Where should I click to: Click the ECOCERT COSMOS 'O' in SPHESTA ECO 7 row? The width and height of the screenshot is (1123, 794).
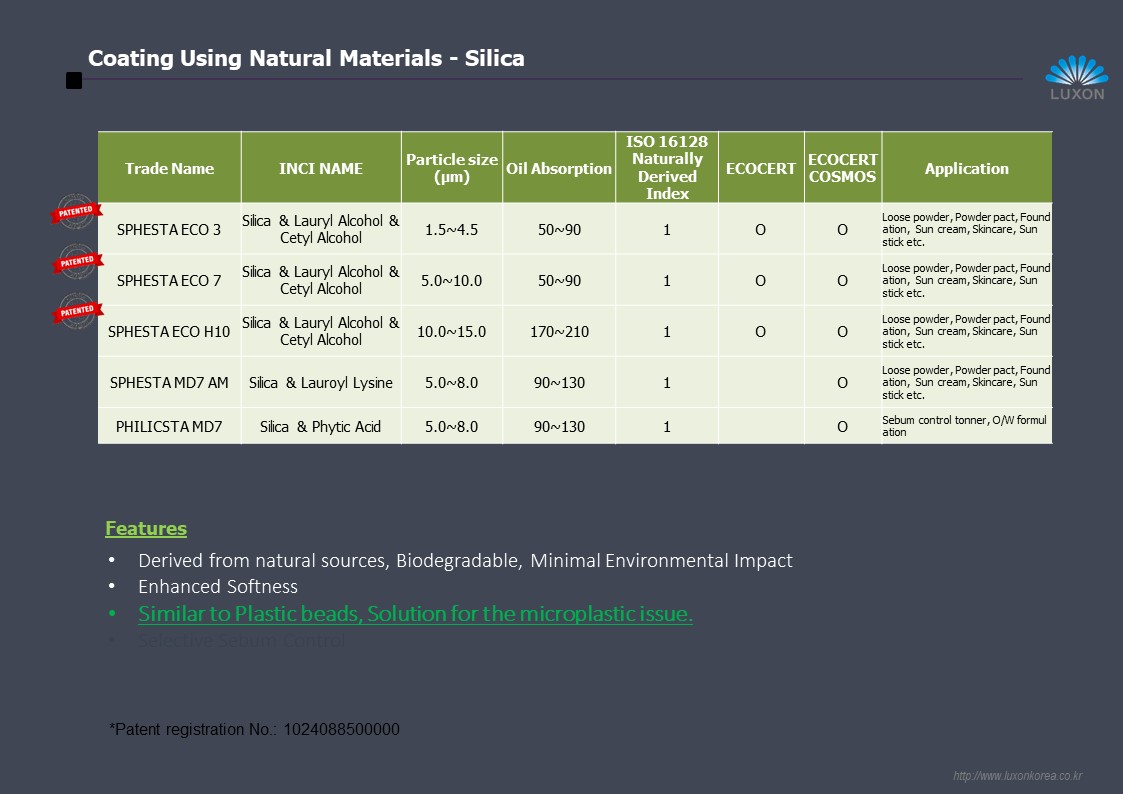pos(843,280)
